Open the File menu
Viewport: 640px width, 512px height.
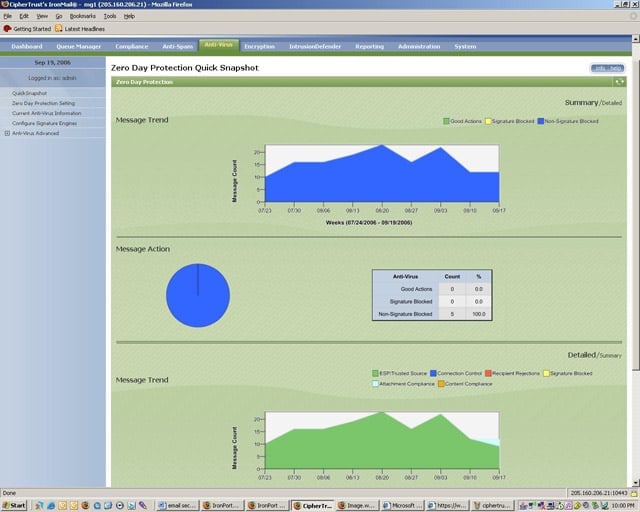[8, 16]
